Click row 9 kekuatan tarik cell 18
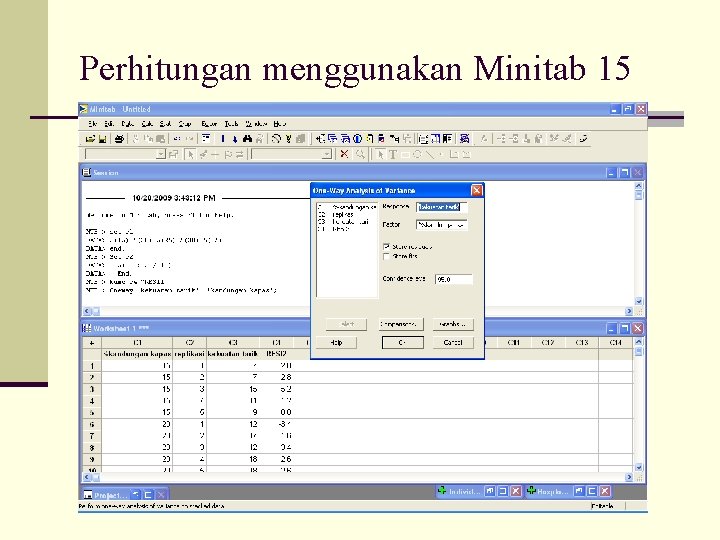The width and height of the screenshot is (720, 540). pyautogui.click(x=233, y=459)
